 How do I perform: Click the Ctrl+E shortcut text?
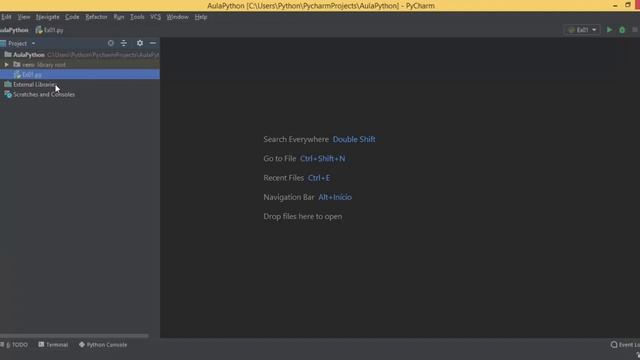tap(319, 178)
